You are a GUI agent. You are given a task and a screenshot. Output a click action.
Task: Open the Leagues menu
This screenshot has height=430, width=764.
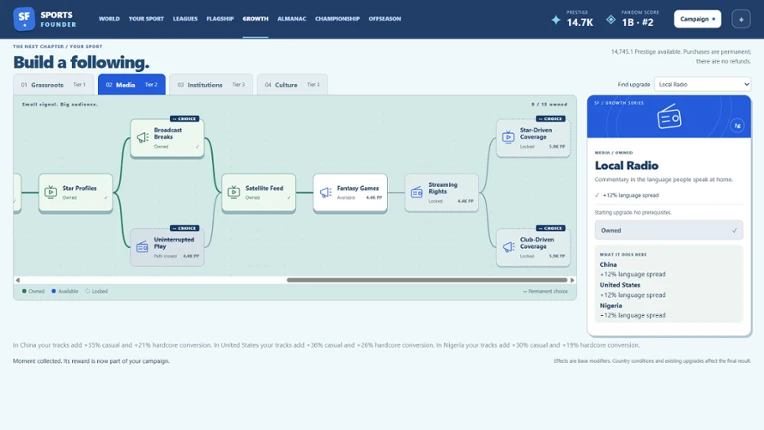pos(185,19)
